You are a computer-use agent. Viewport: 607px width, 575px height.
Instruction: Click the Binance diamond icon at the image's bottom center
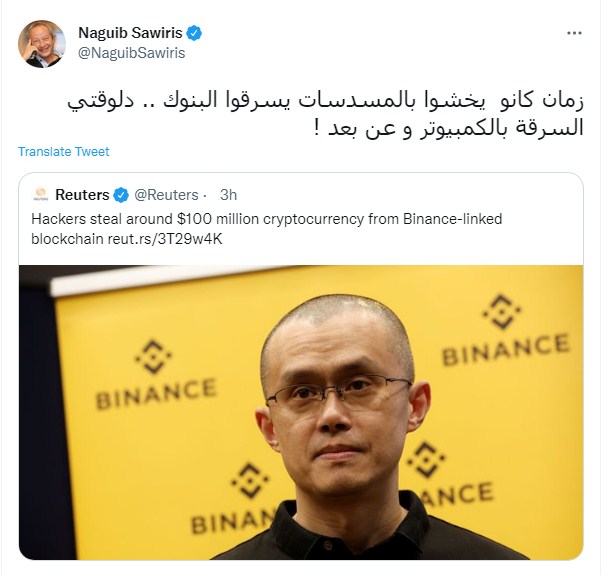click(x=250, y=480)
